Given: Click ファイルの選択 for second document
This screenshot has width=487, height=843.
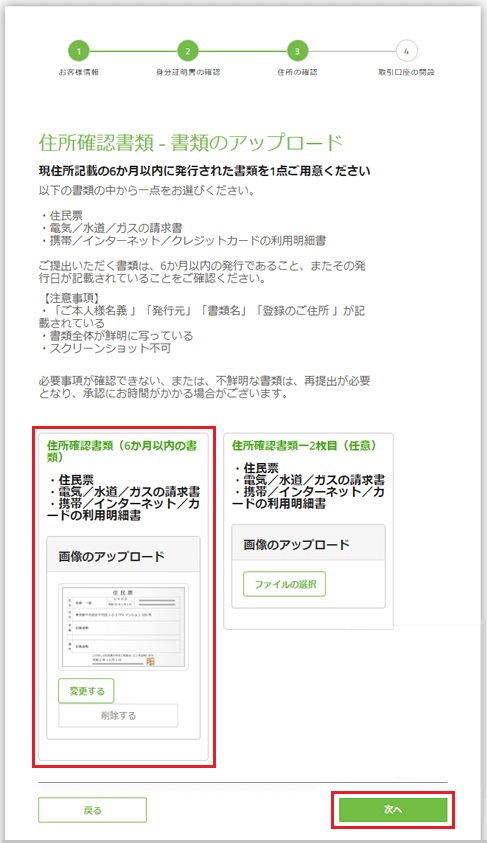Looking at the screenshot, I should [284, 584].
